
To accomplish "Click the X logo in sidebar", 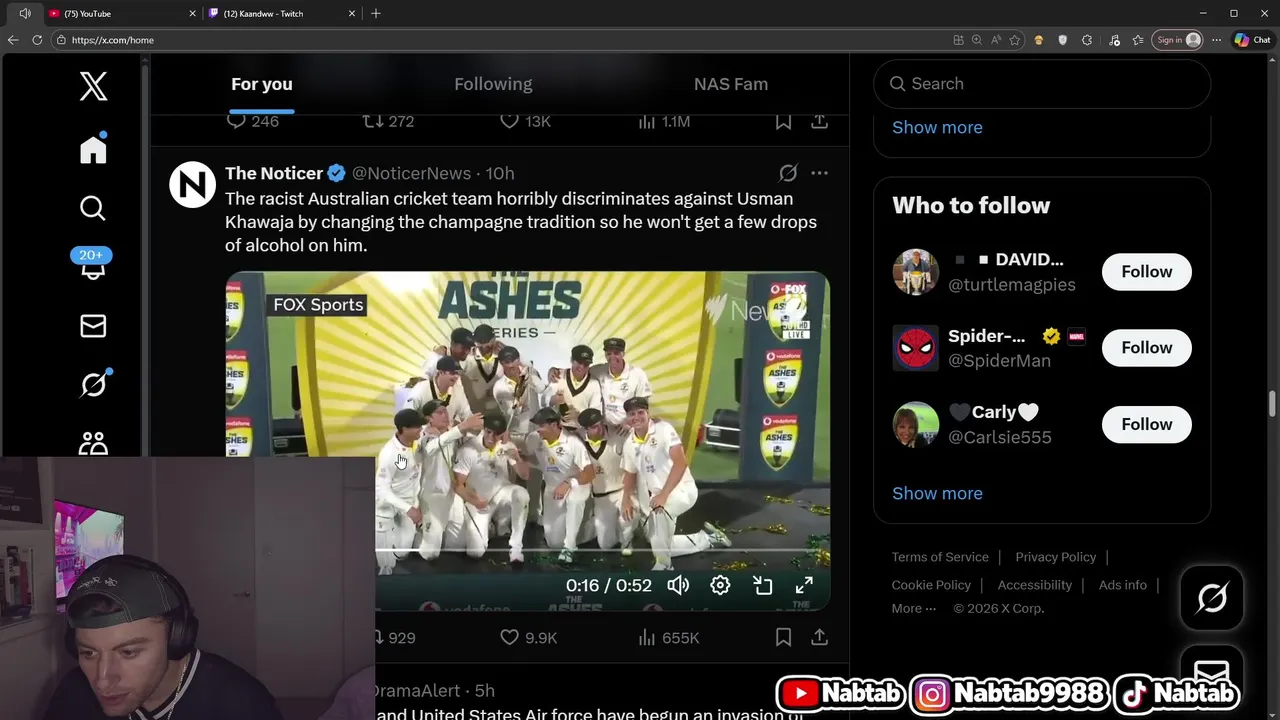I will (x=93, y=86).
